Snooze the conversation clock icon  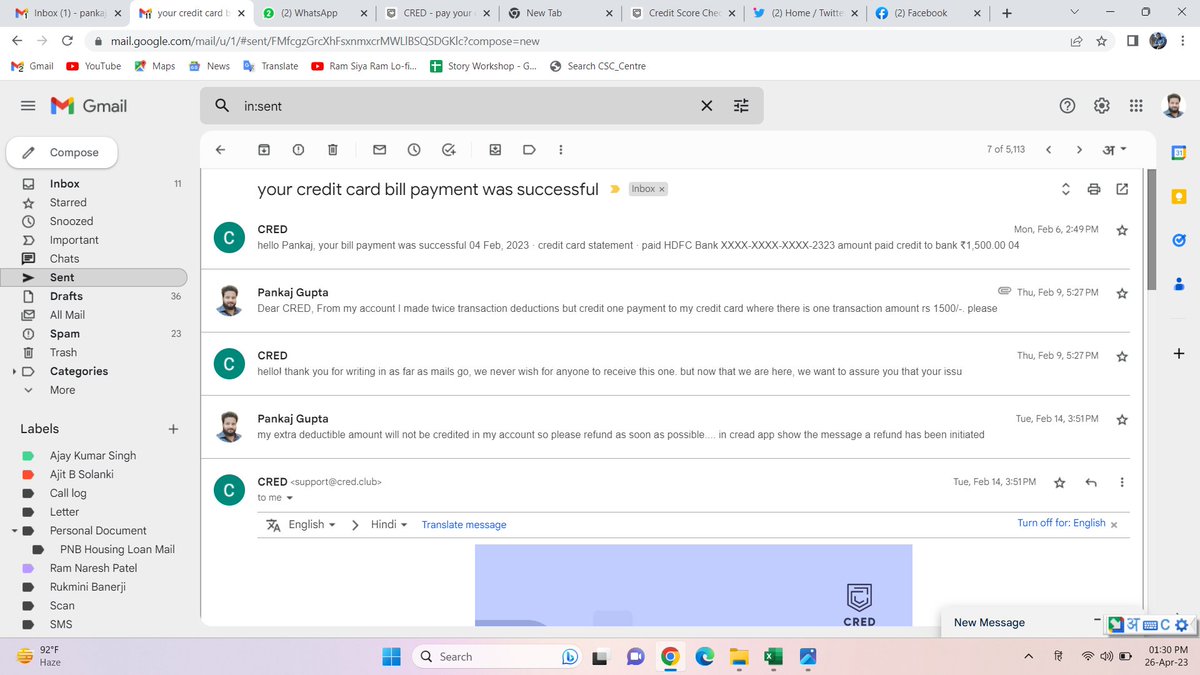pyautogui.click(x=414, y=150)
